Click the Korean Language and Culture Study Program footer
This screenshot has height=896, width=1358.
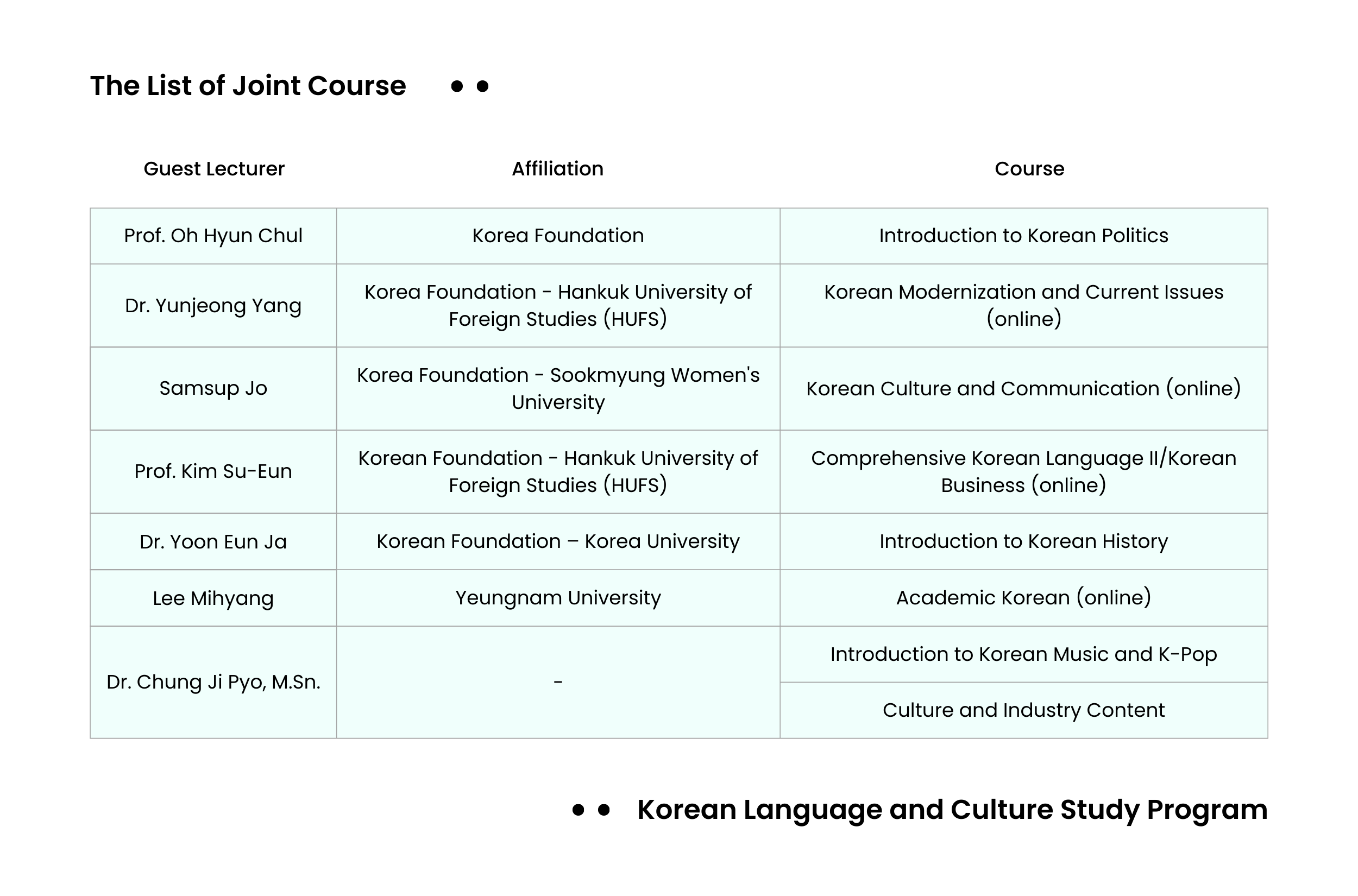952,810
